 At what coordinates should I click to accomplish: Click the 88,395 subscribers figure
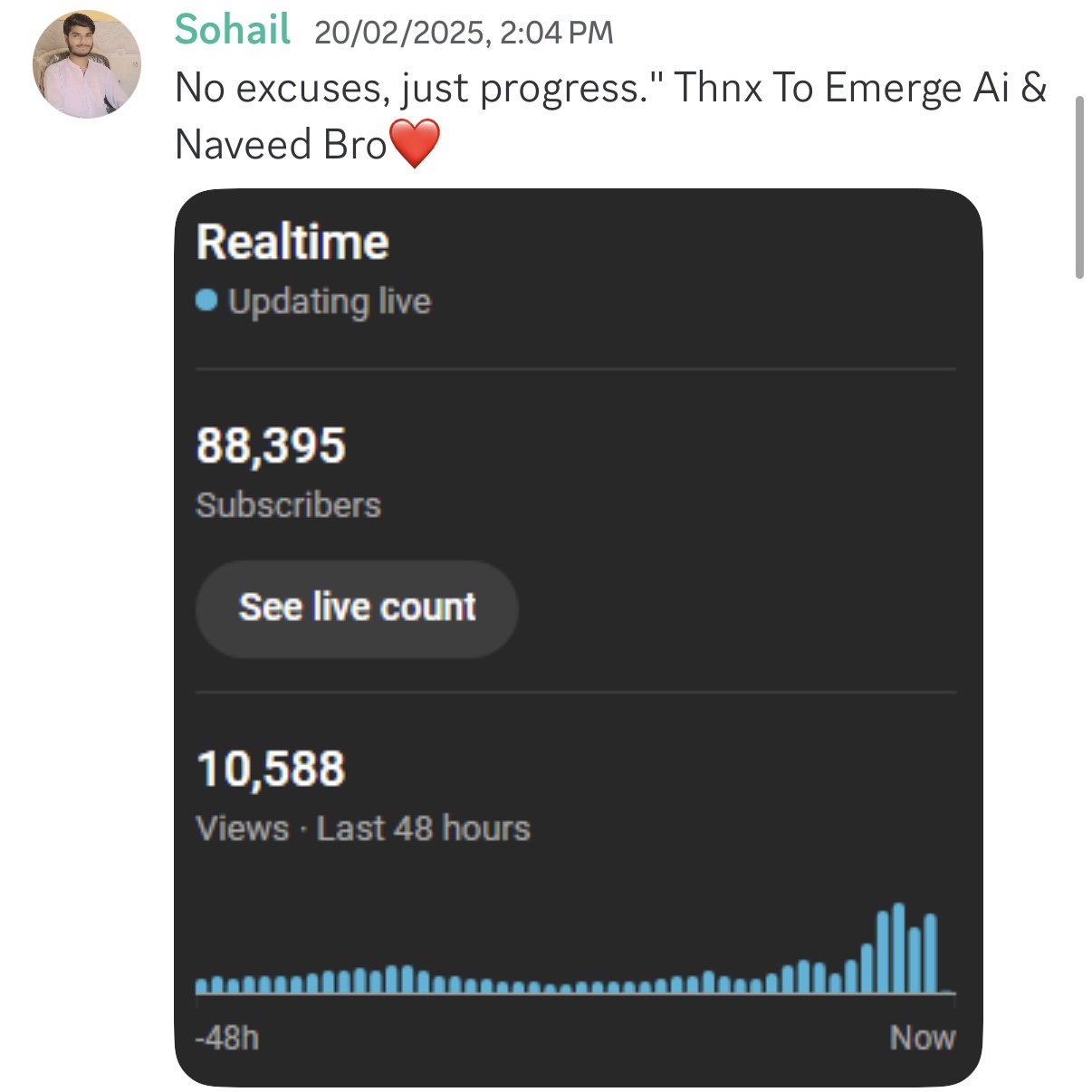pyautogui.click(x=271, y=445)
